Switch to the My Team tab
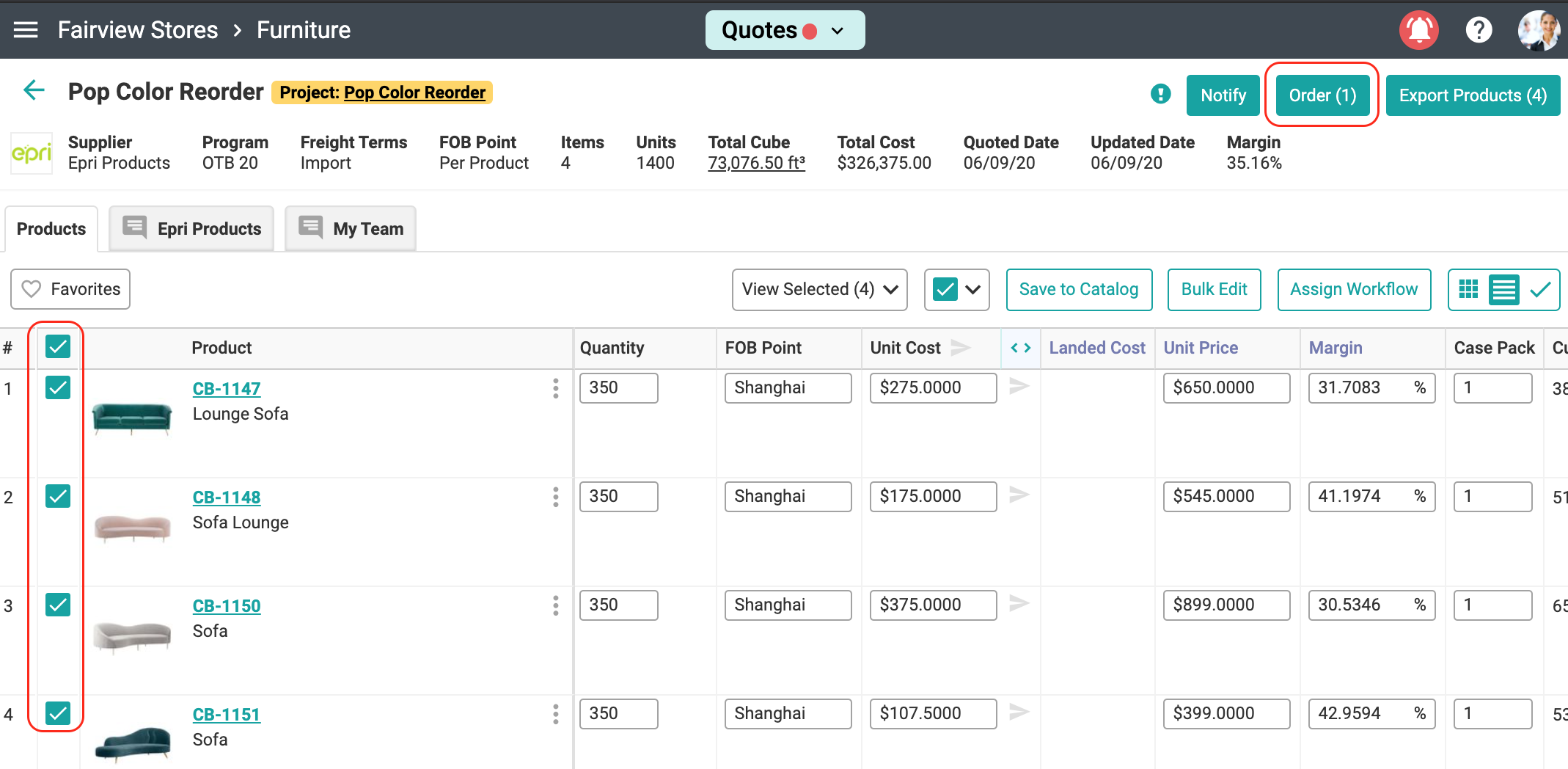The height and width of the screenshot is (769, 1568). pos(351,229)
